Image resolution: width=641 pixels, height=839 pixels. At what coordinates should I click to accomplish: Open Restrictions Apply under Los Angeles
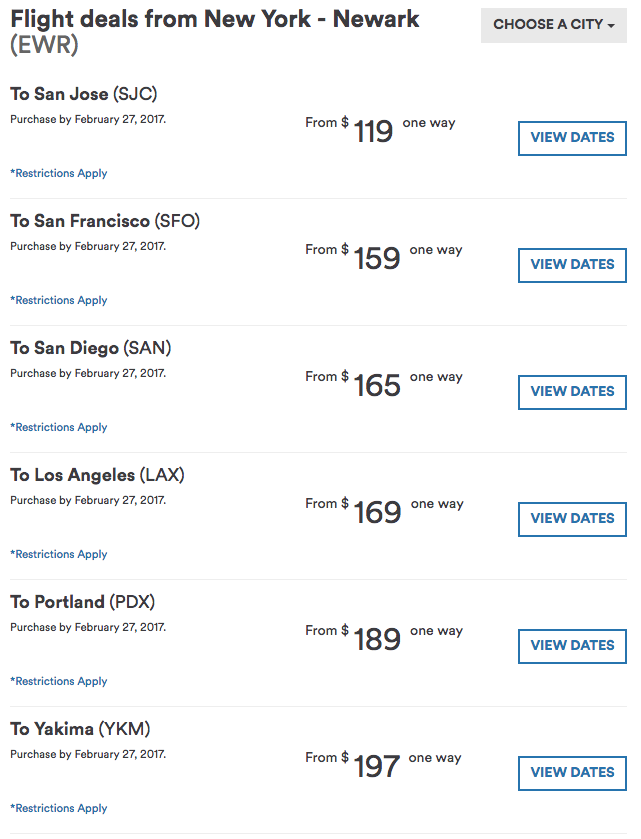coord(59,555)
